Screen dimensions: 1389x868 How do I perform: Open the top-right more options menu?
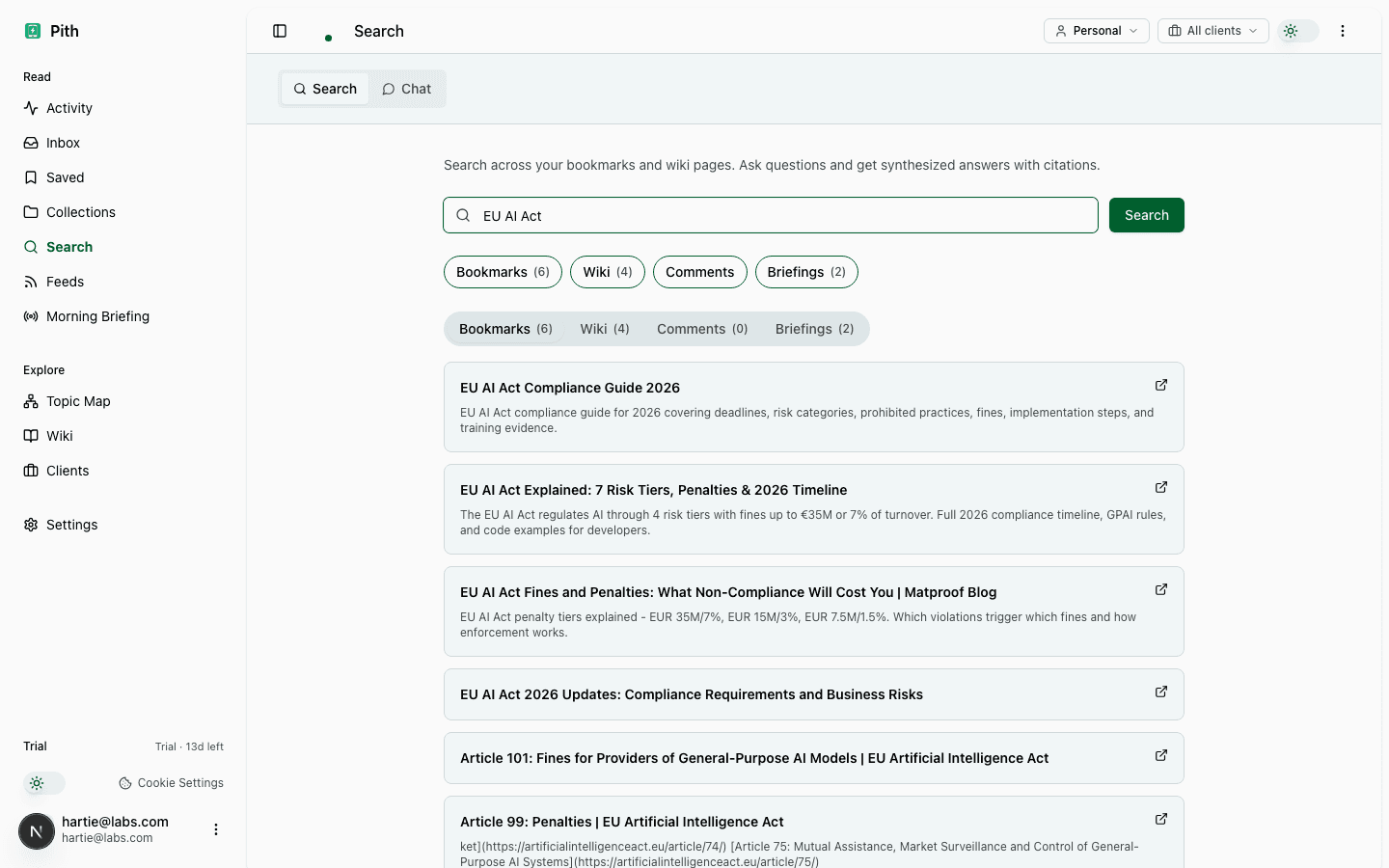coord(1343,31)
